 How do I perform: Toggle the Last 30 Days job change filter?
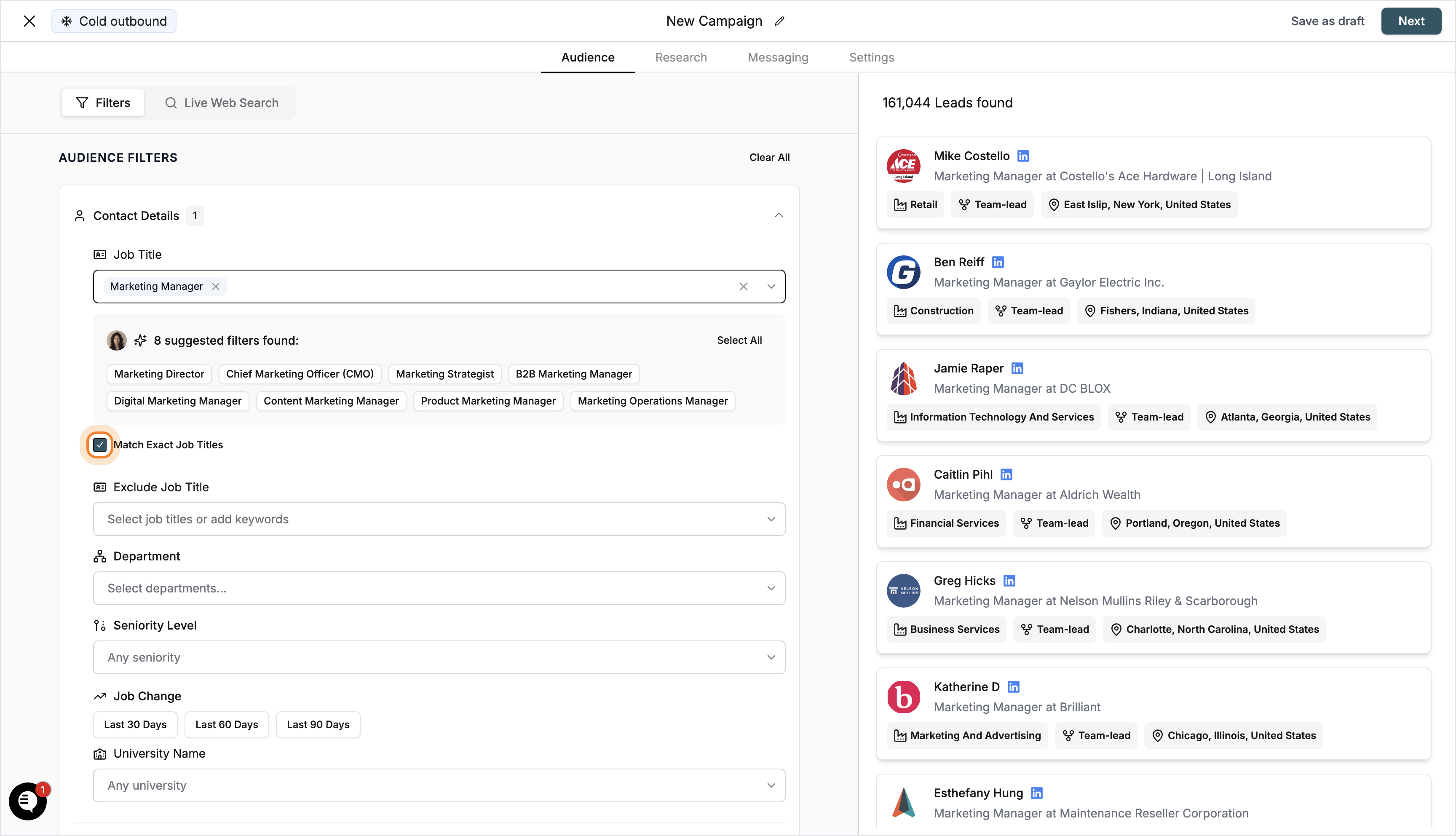coord(135,724)
